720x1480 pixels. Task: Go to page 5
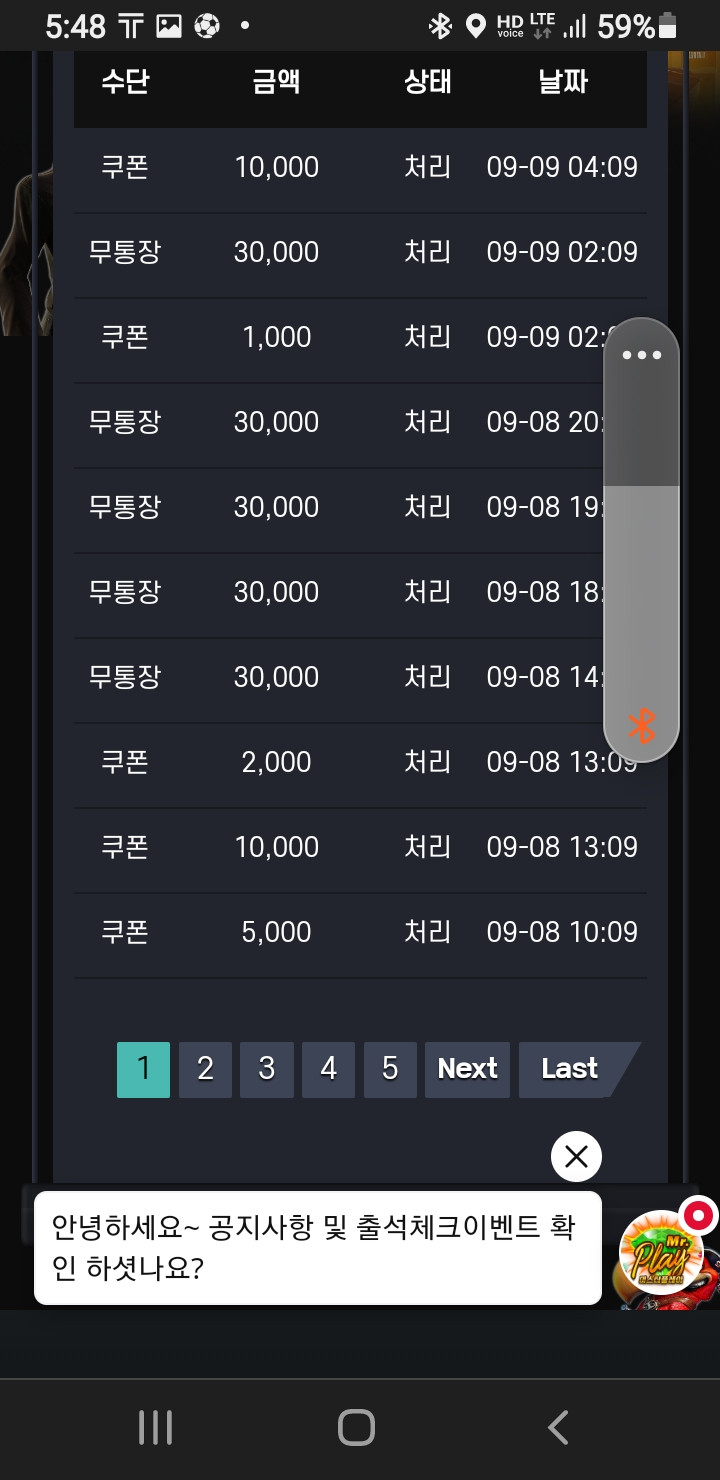(390, 1069)
